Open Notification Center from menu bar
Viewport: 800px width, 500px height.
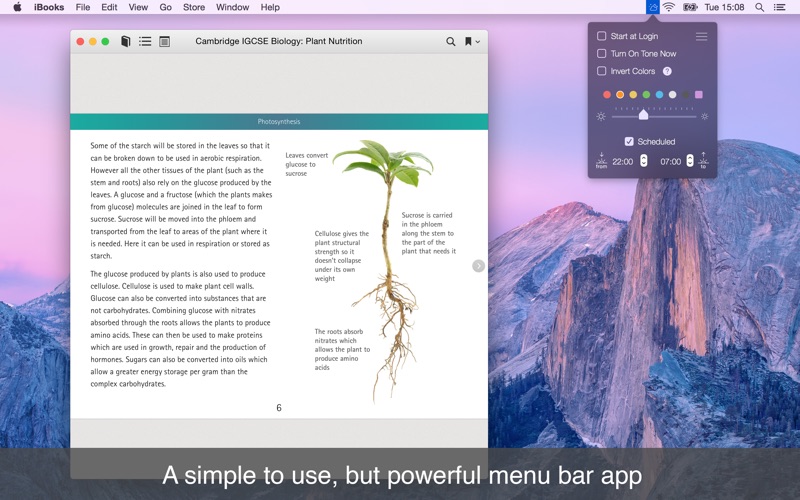[779, 7]
